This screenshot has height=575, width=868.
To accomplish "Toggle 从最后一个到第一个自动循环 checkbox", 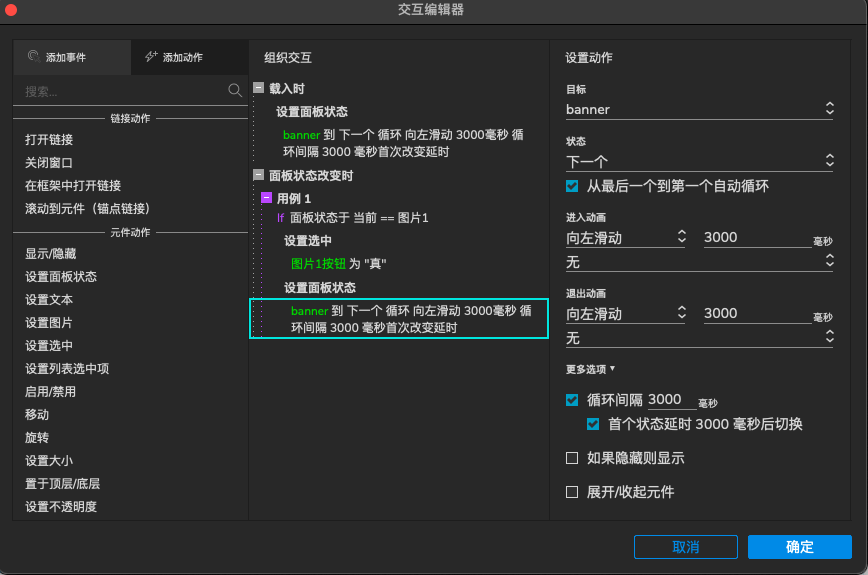I will 572,186.
